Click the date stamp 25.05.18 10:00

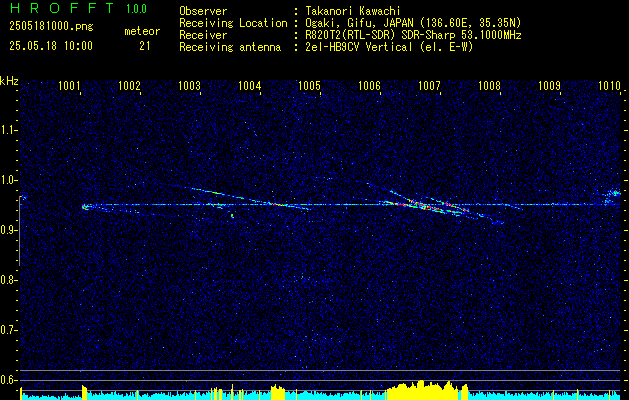tap(51, 46)
